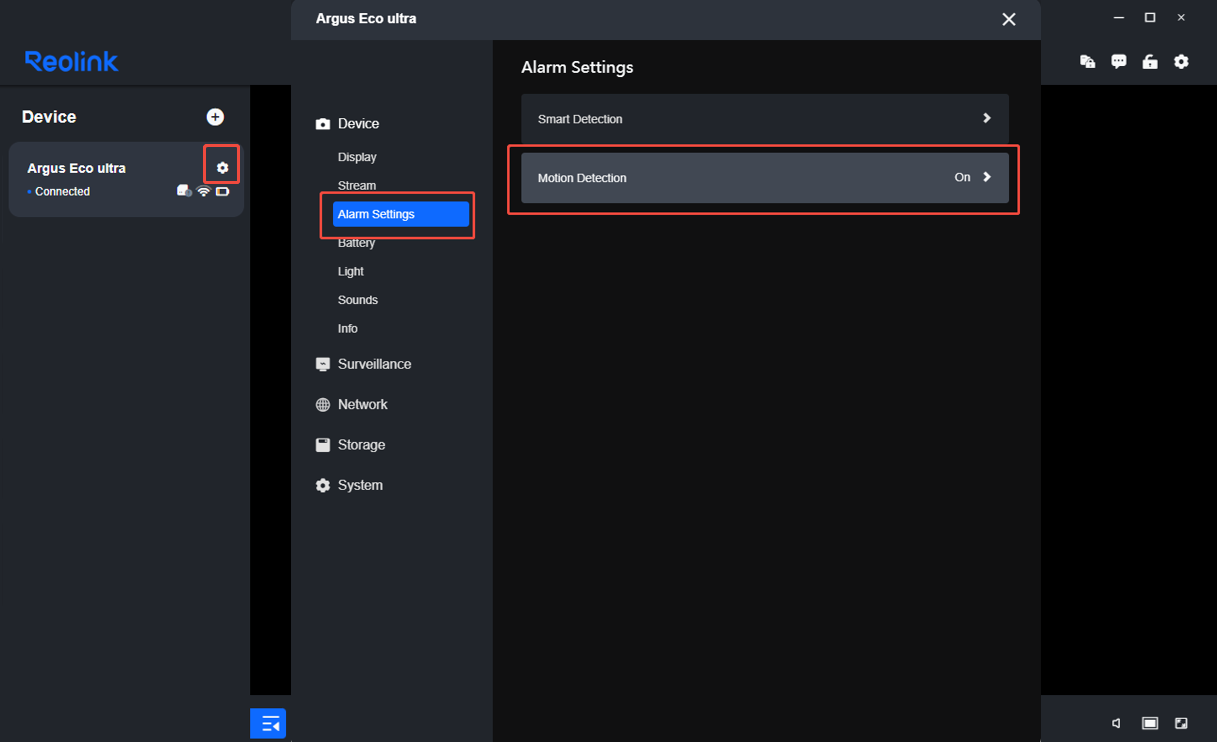
Task: Click the two-window icon beside chat
Action: (1088, 62)
